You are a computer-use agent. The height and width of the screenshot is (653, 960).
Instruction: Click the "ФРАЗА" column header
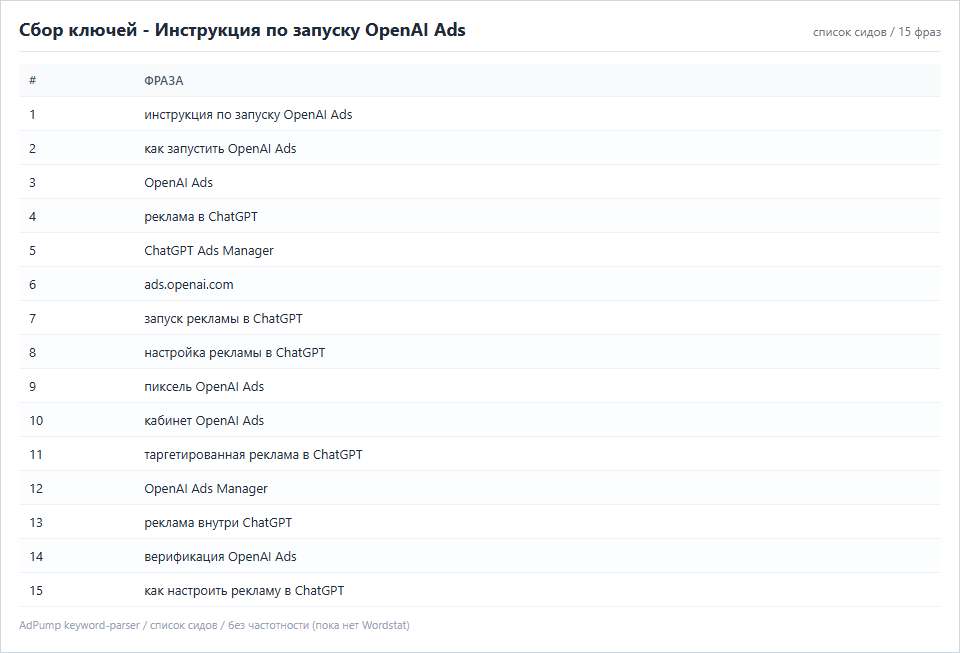(x=163, y=81)
